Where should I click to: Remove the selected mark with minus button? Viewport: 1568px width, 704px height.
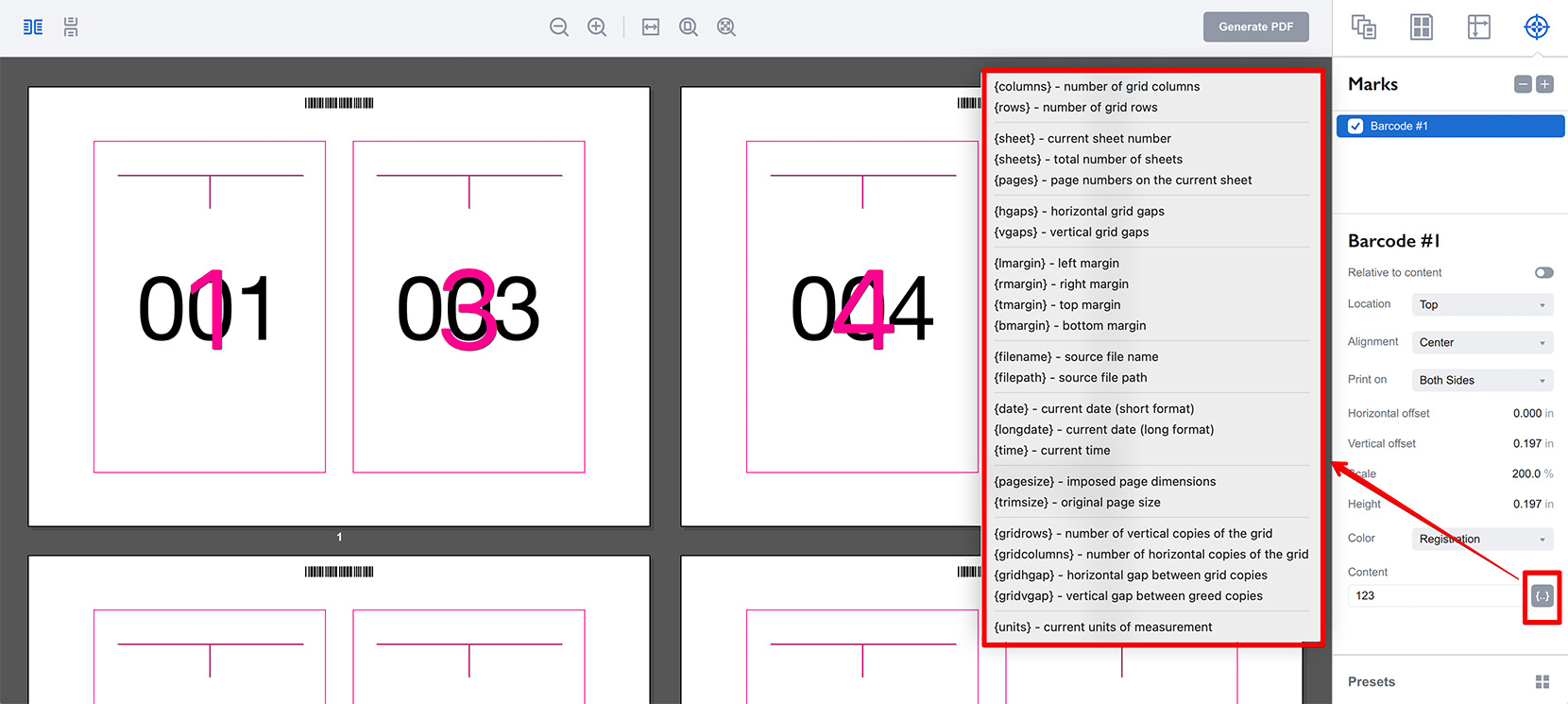point(1523,84)
